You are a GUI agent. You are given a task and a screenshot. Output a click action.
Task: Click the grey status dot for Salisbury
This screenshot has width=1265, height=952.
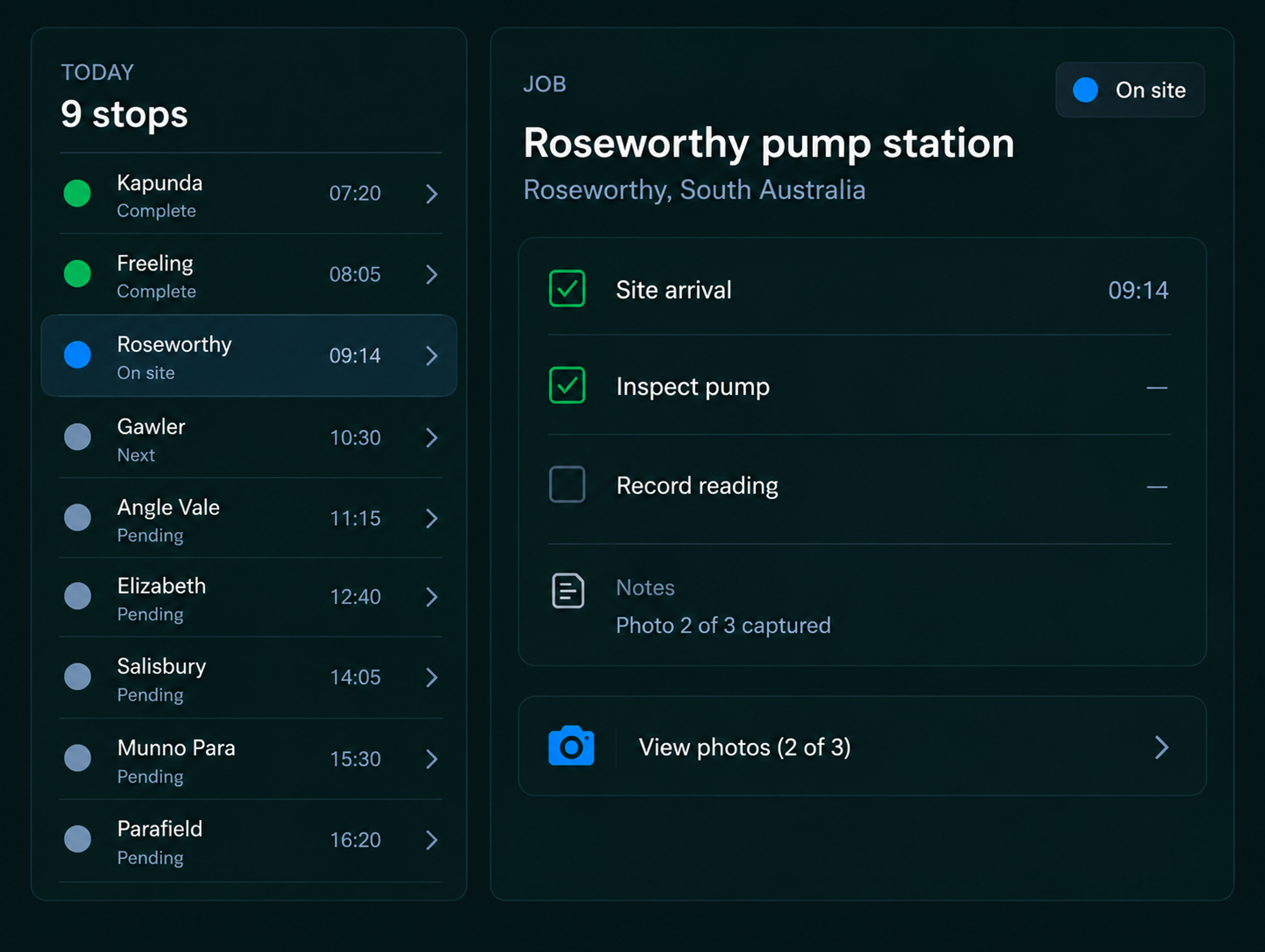point(77,676)
